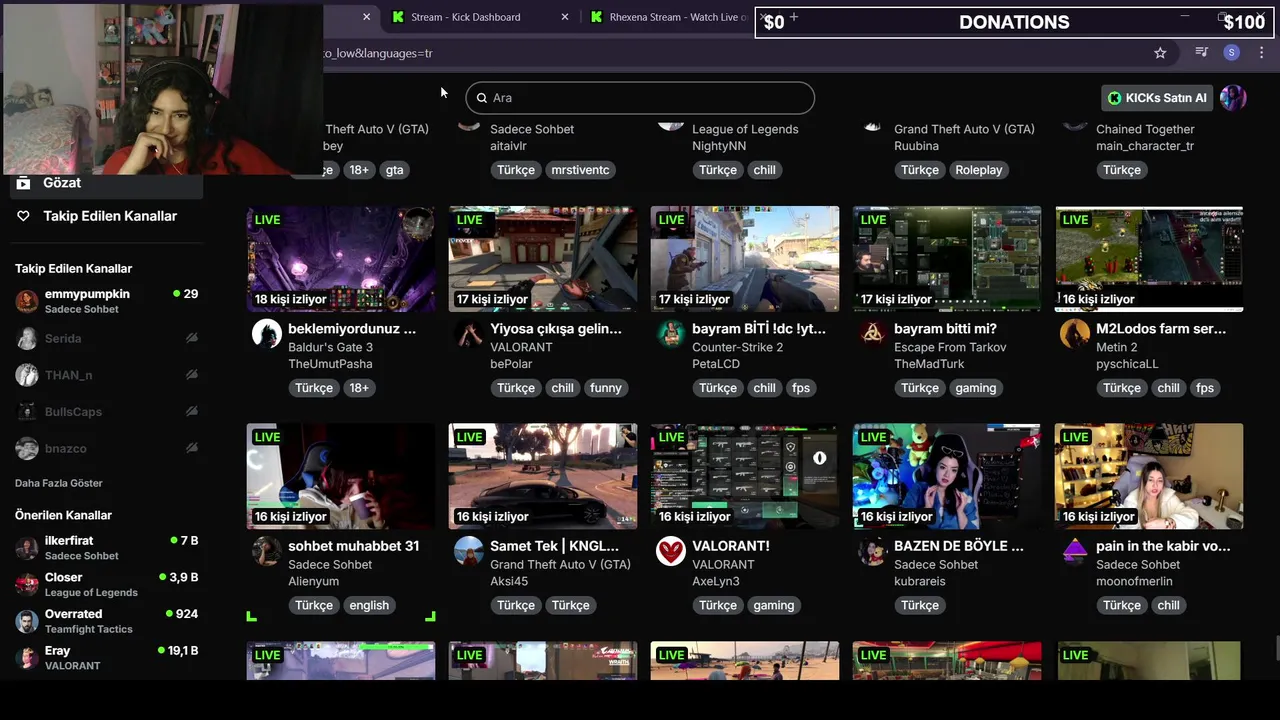Click bePolar streamer avatar
Screen dimensions: 1280x720
pyautogui.click(x=468, y=333)
